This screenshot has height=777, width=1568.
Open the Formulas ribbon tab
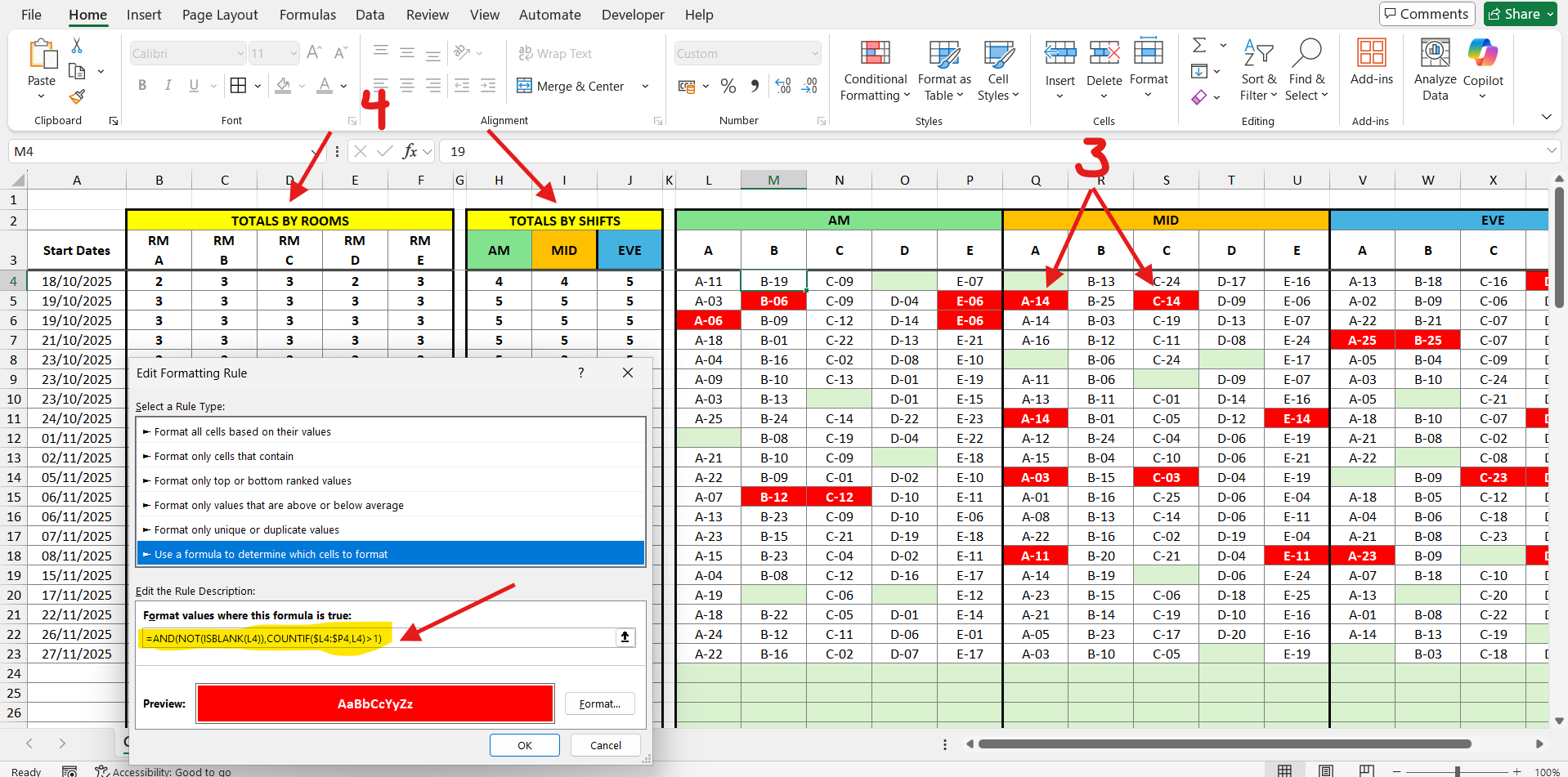tap(307, 15)
